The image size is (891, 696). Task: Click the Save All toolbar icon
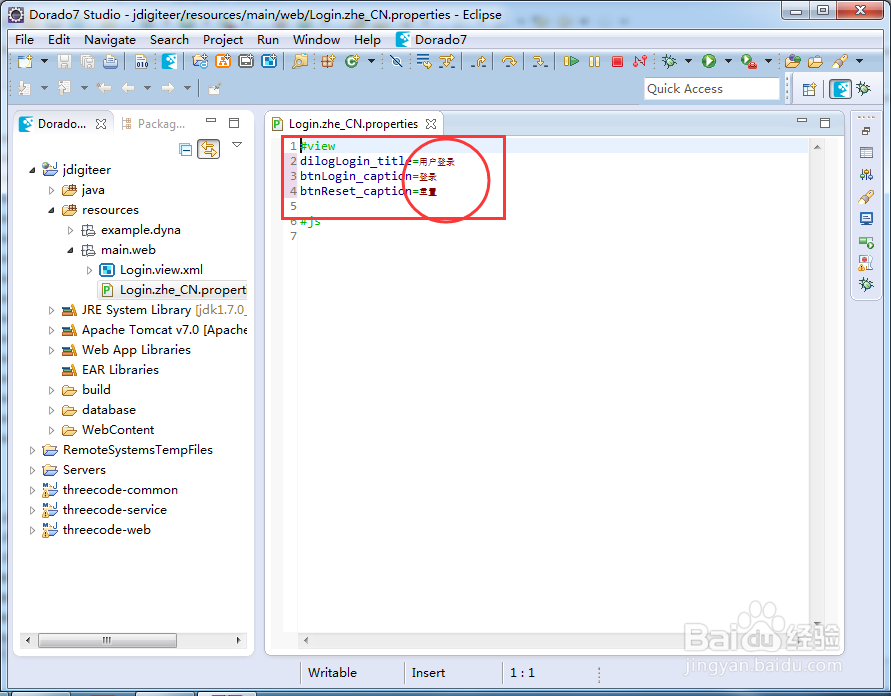pos(87,61)
